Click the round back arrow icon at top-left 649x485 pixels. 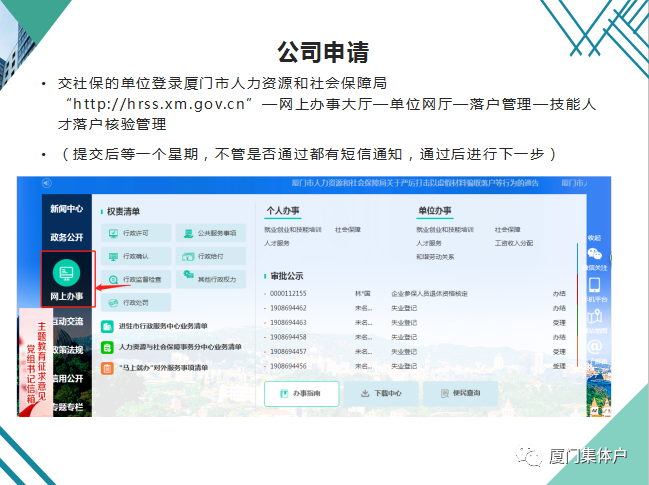[x=47, y=184]
